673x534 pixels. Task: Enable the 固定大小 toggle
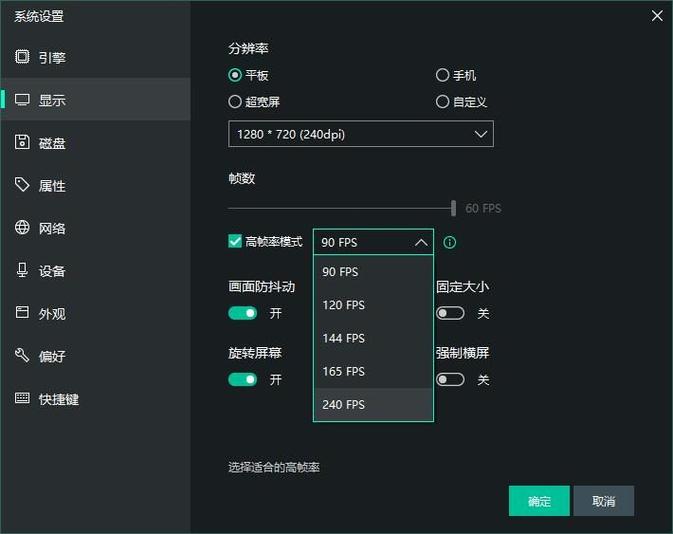[450, 313]
